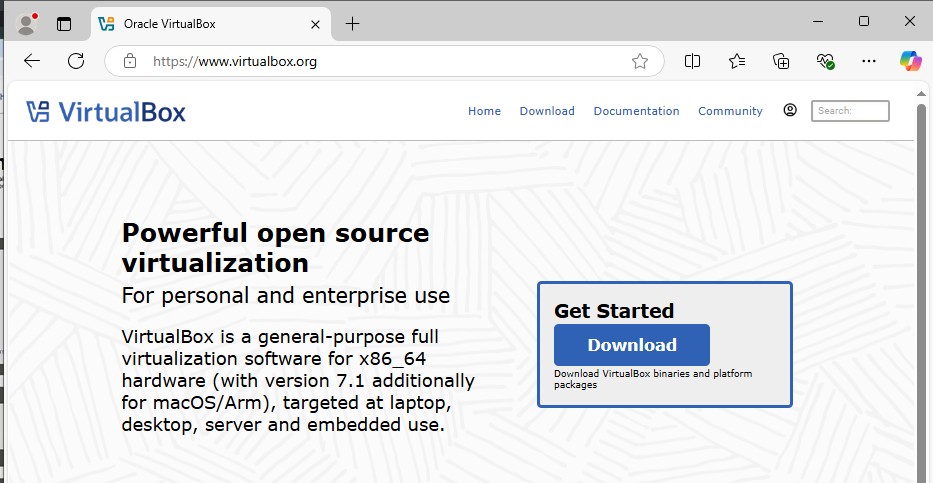Image resolution: width=933 pixels, height=483 pixels.
Task: Click the site Search field
Action: [850, 111]
